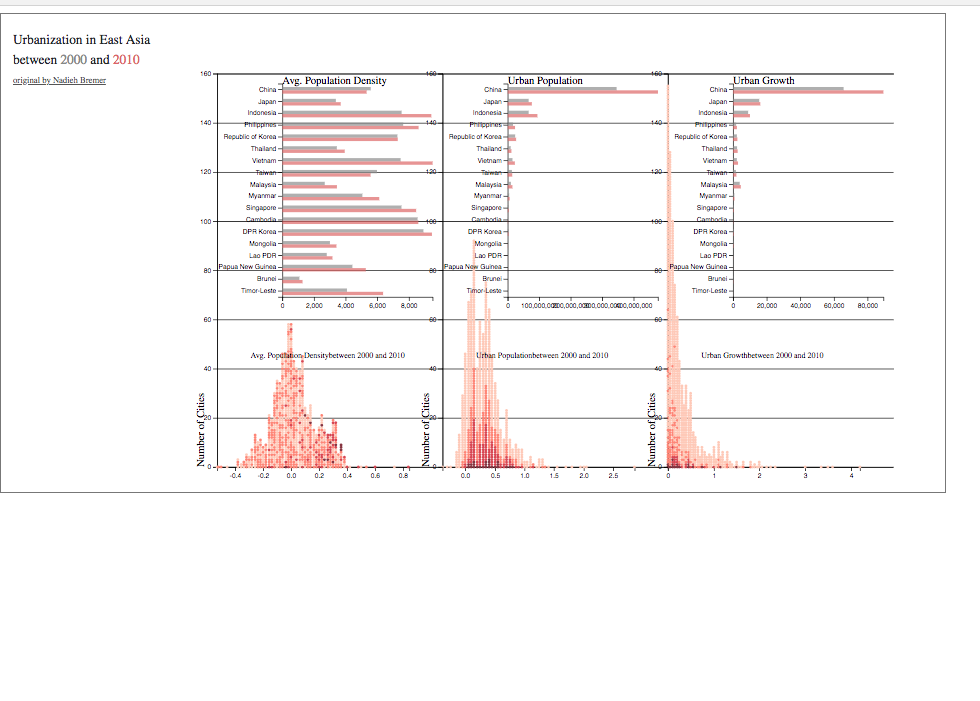Click the "Urbanization in East Asia" heading
Viewport: 980px width, 701px height.
click(82, 39)
